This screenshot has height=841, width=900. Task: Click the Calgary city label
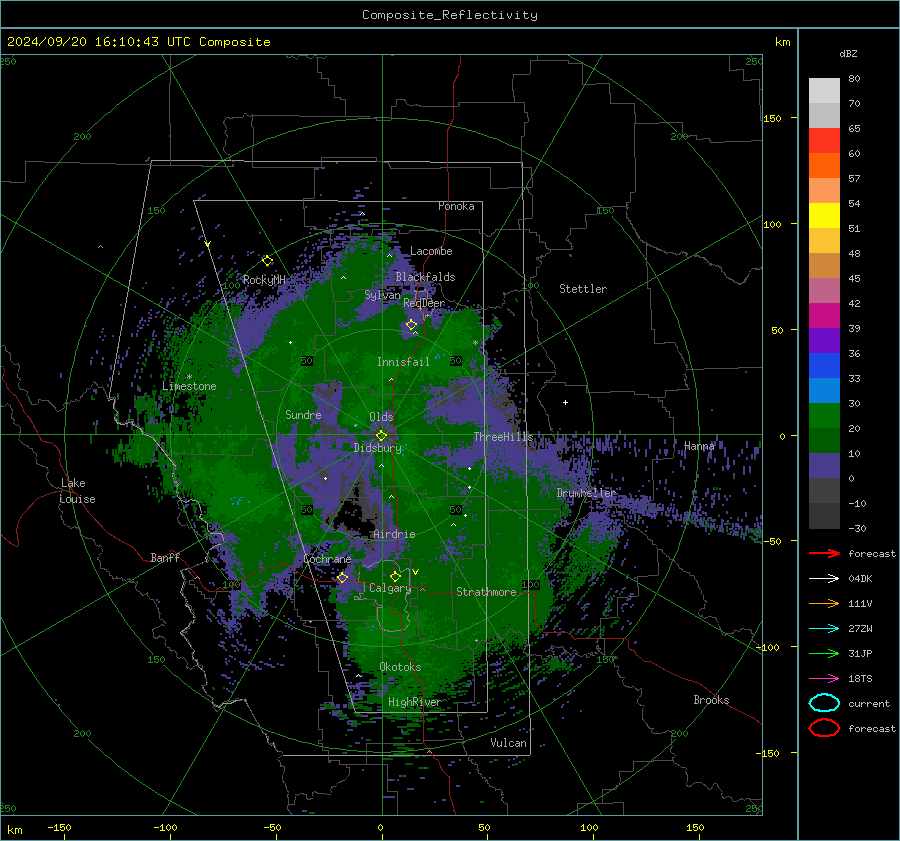pos(390,588)
